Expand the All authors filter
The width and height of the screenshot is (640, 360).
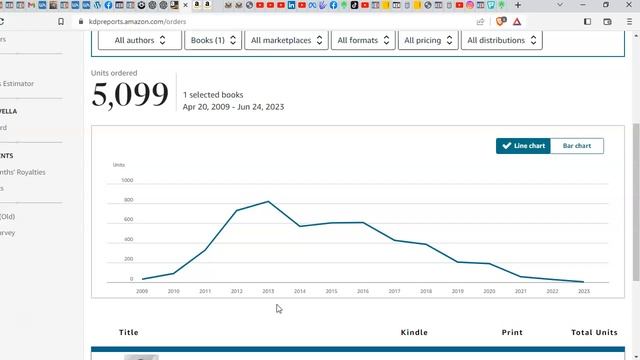point(140,40)
